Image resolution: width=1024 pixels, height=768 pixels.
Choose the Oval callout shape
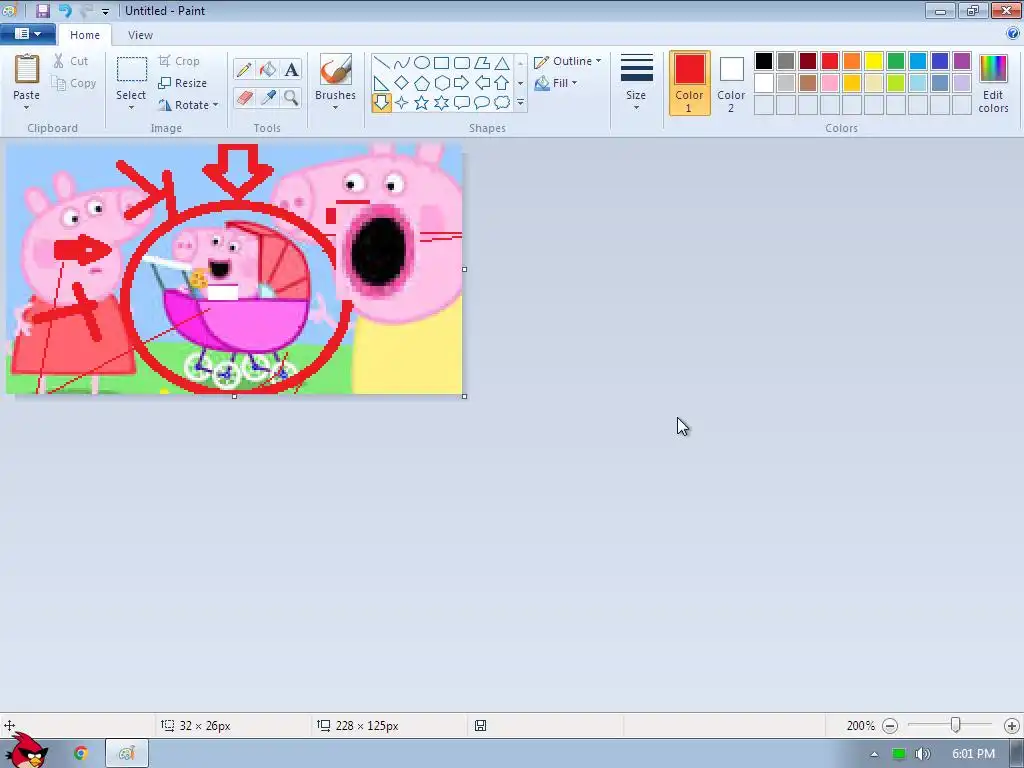pos(482,103)
